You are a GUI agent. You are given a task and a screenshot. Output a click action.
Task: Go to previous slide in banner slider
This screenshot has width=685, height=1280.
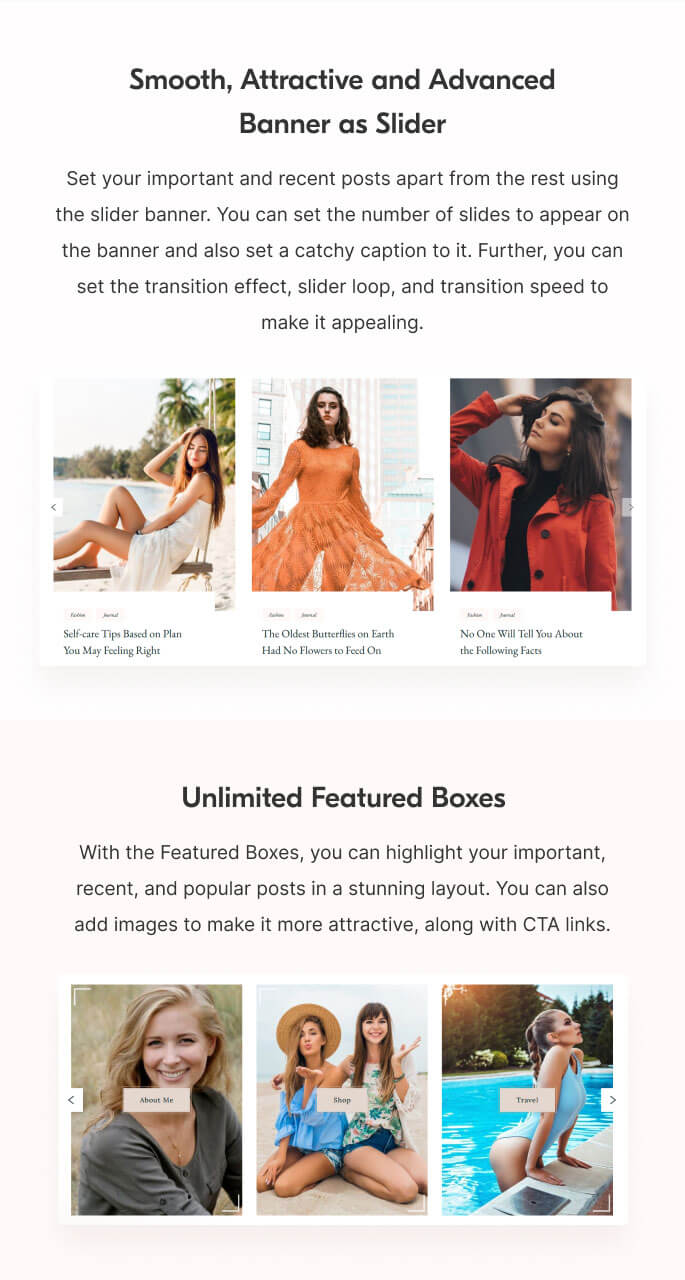pos(55,507)
